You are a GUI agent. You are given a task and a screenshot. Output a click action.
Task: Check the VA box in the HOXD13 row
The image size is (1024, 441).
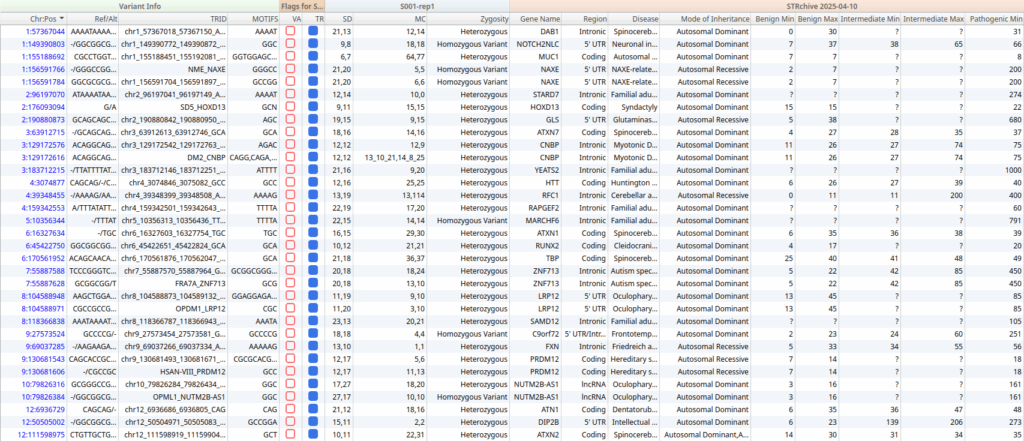(x=291, y=107)
